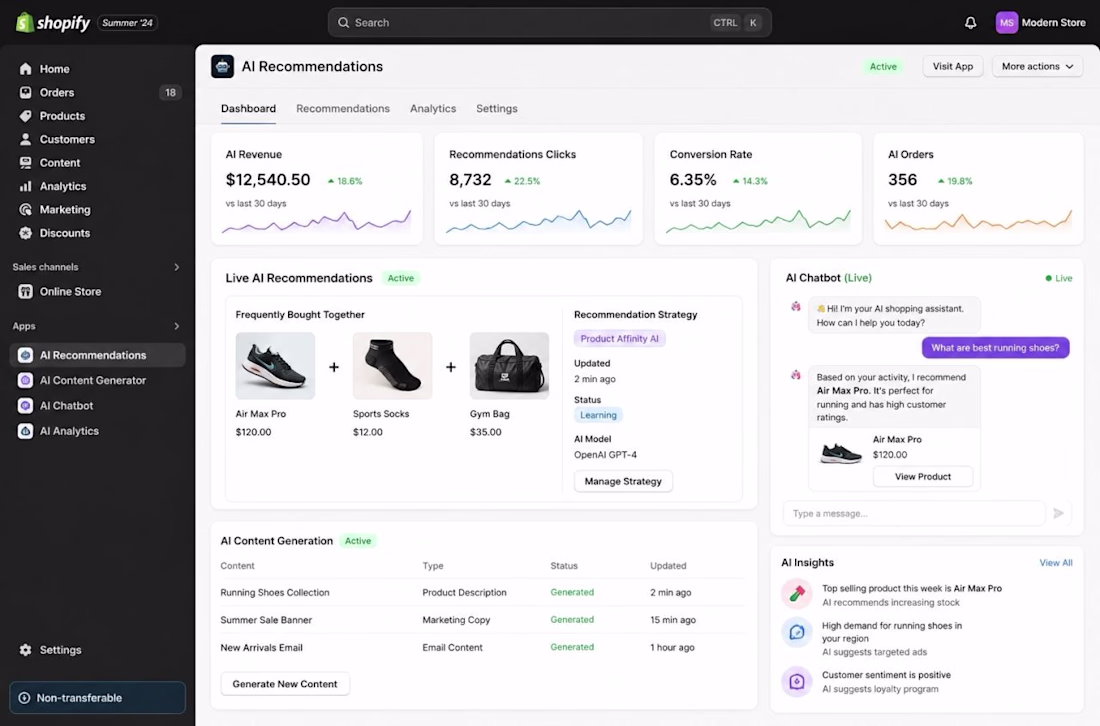
Task: Click the 8,732 recommendations clicks value
Action: pyautogui.click(x=470, y=180)
